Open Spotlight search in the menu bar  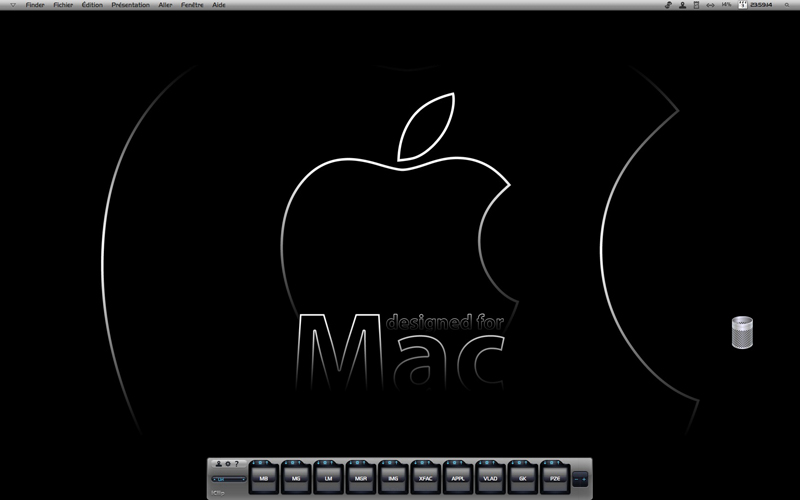tap(787, 5)
